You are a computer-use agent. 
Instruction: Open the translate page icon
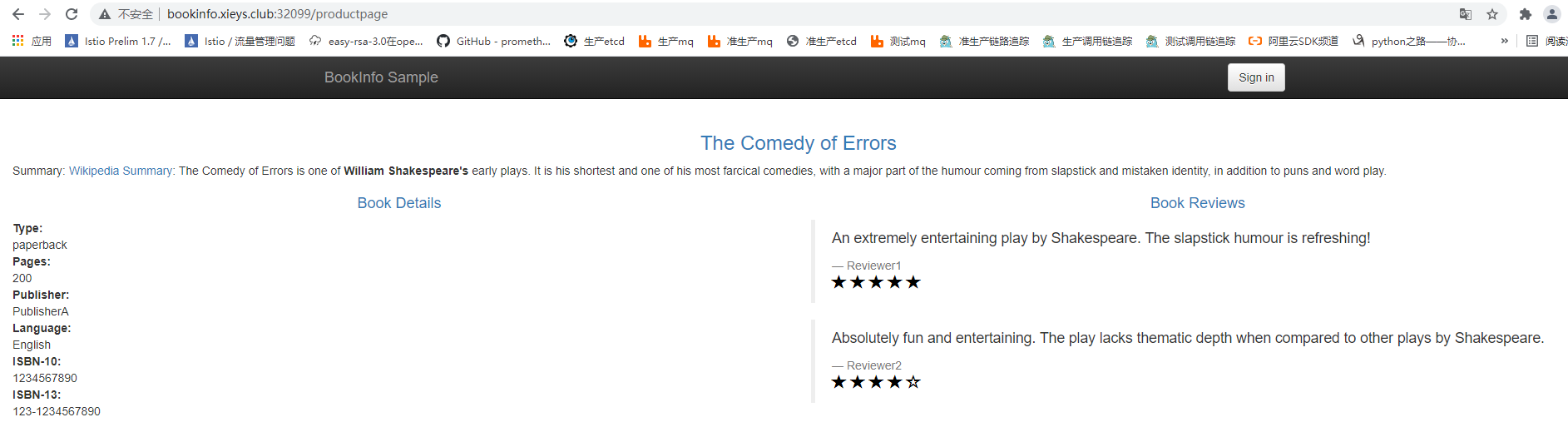point(1466,14)
